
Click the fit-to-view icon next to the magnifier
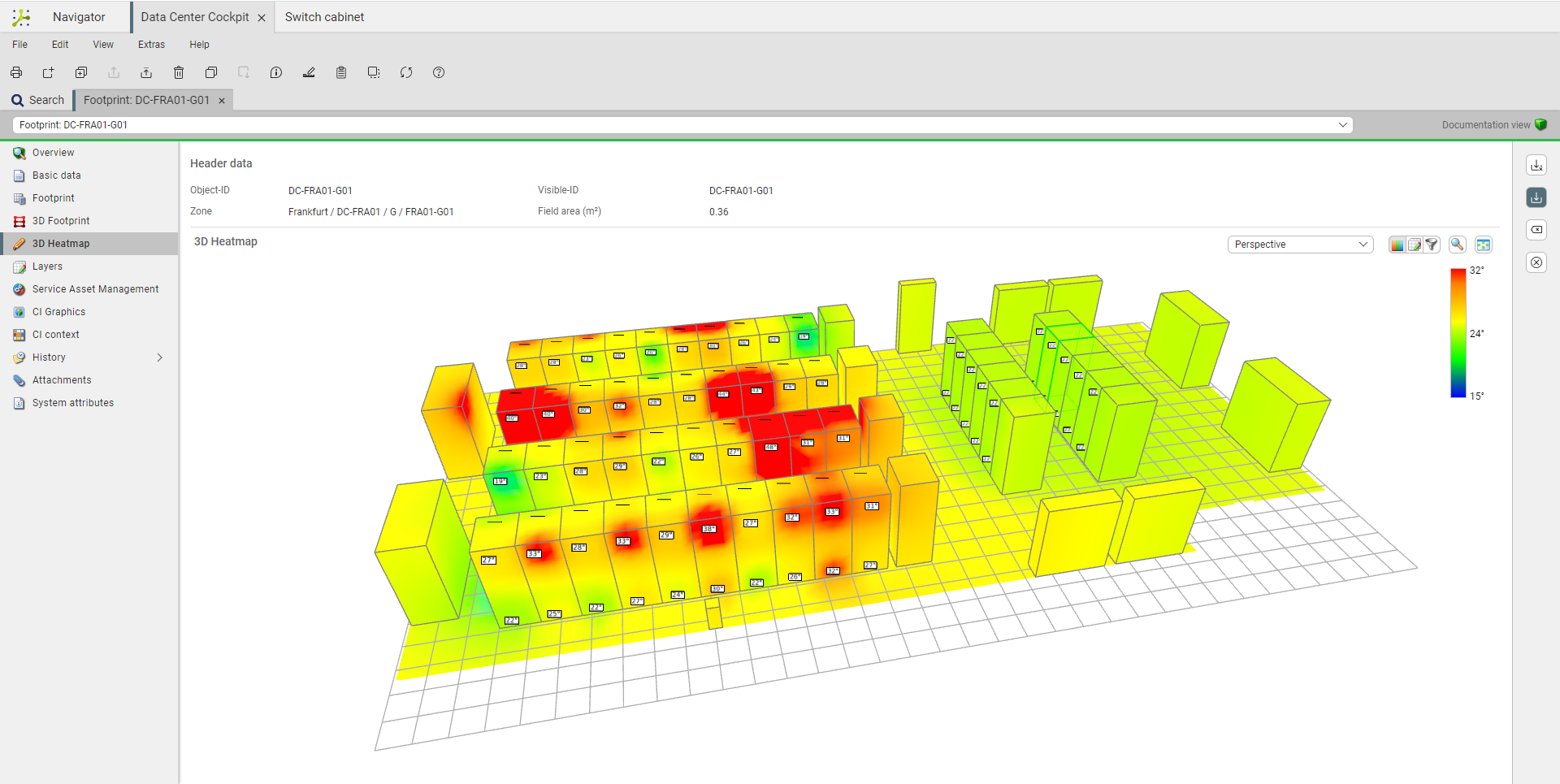click(x=1484, y=244)
